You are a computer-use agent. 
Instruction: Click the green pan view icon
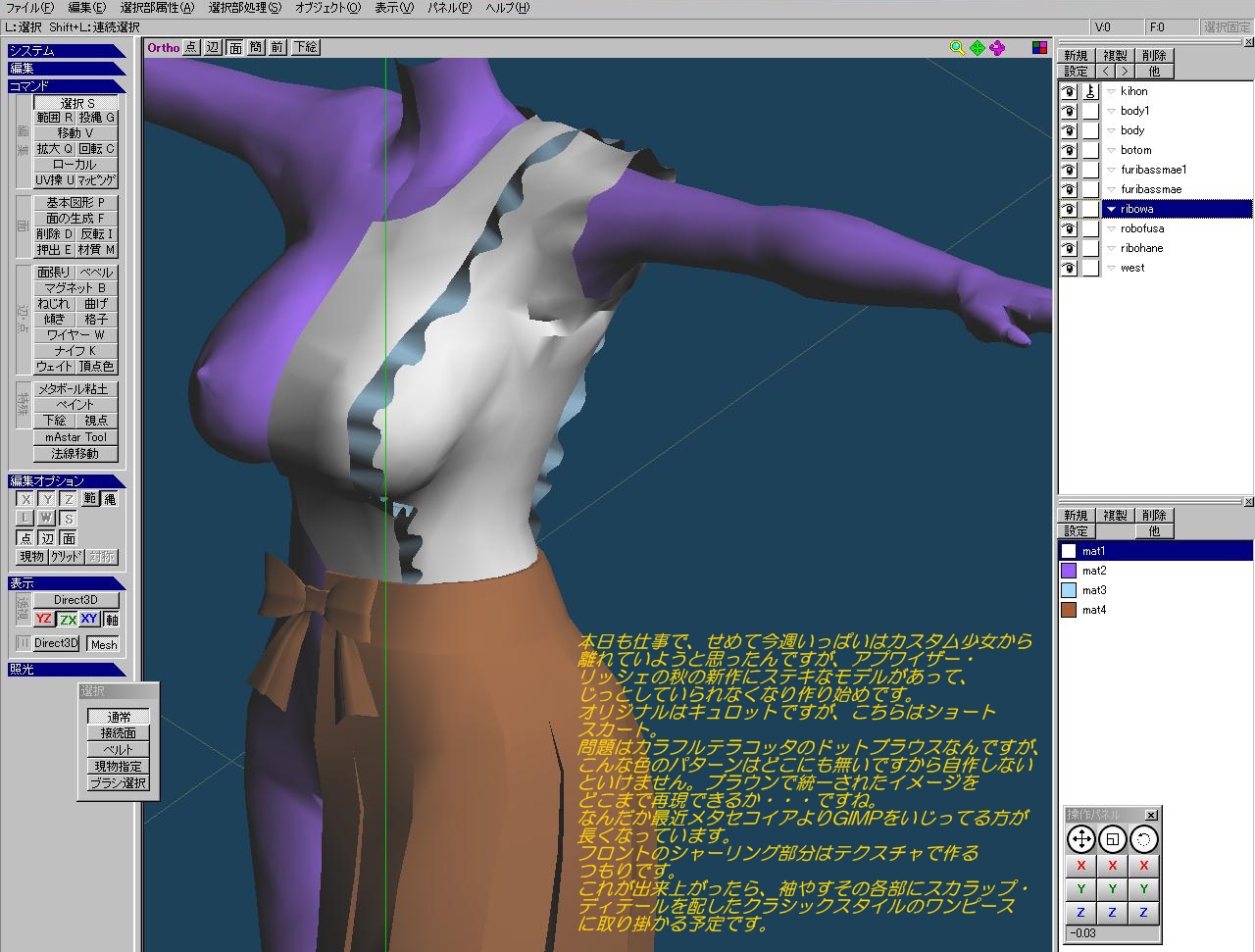tap(978, 47)
